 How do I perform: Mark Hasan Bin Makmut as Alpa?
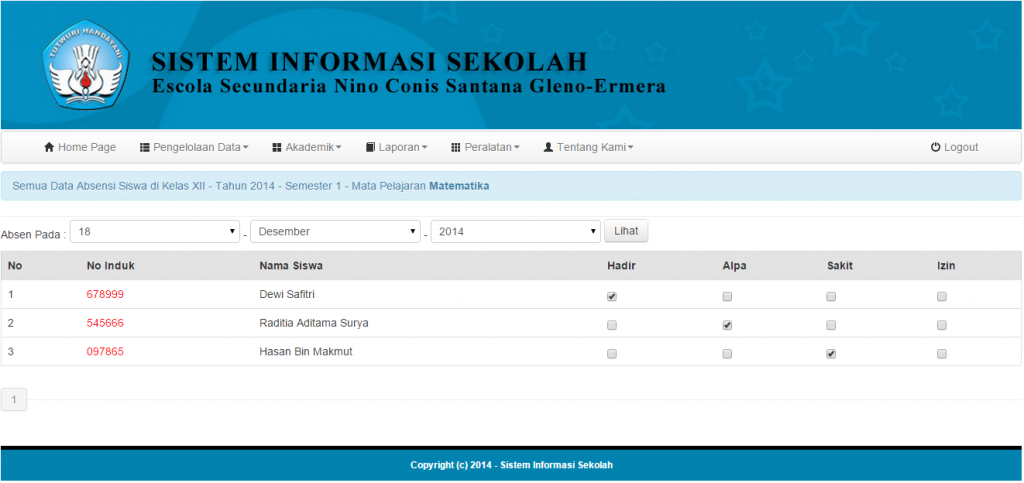click(727, 354)
